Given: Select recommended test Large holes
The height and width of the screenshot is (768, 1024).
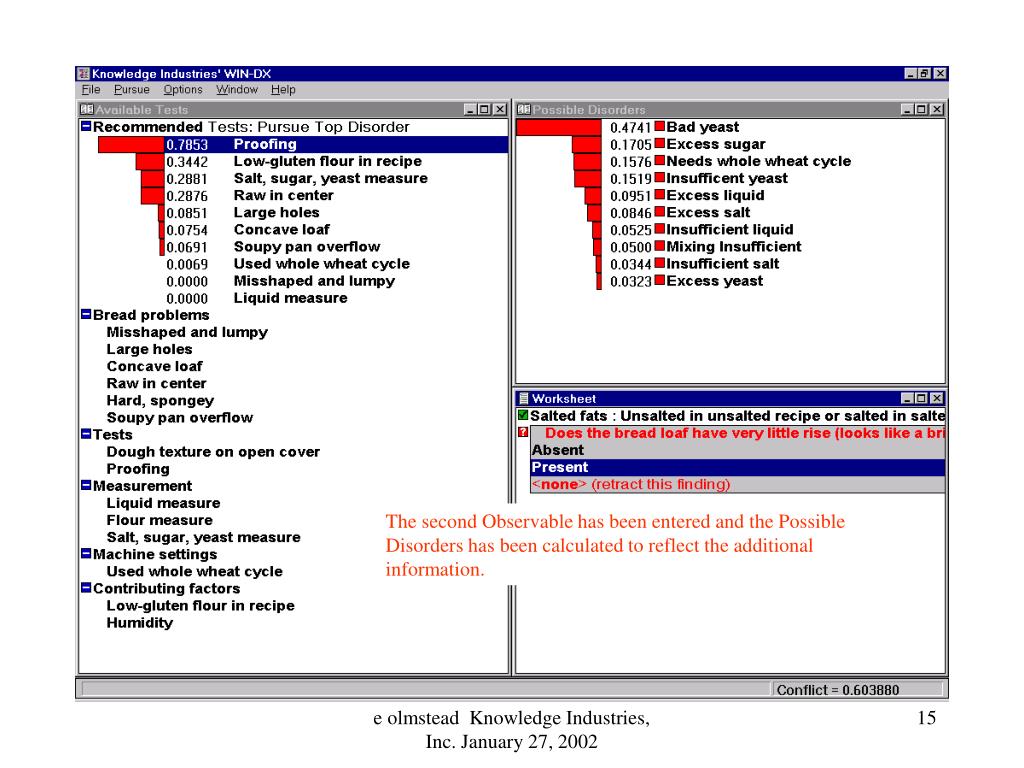Looking at the screenshot, I should pos(276,212).
